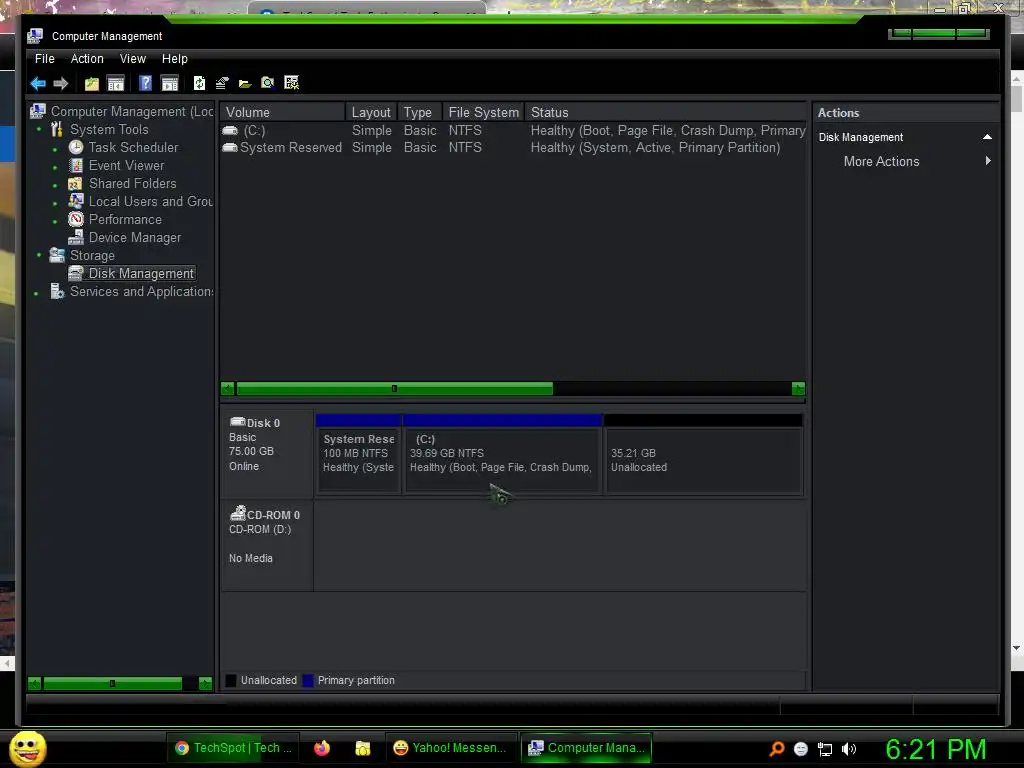Collapse the Storage tree node
1024x768 pixels.
tap(39, 255)
